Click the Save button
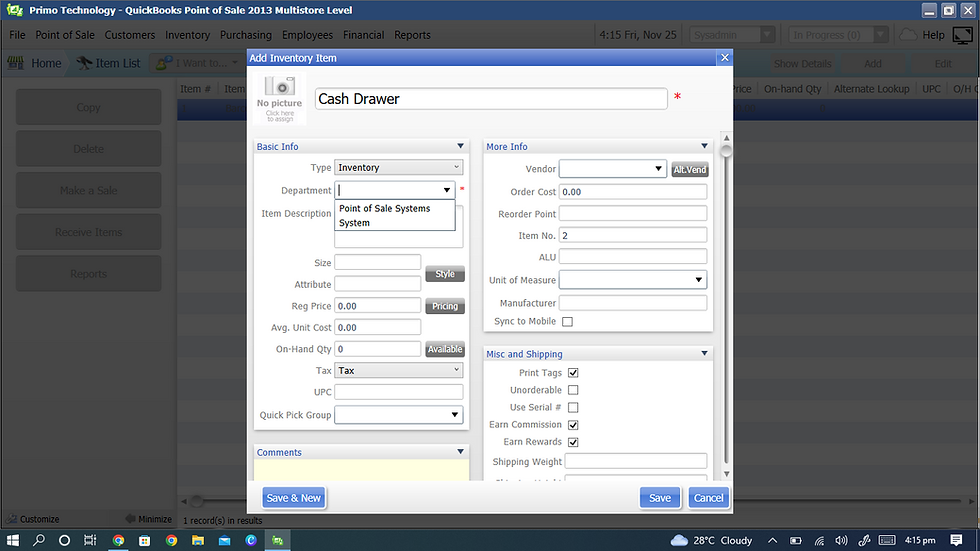The height and width of the screenshot is (551, 980). pos(660,498)
